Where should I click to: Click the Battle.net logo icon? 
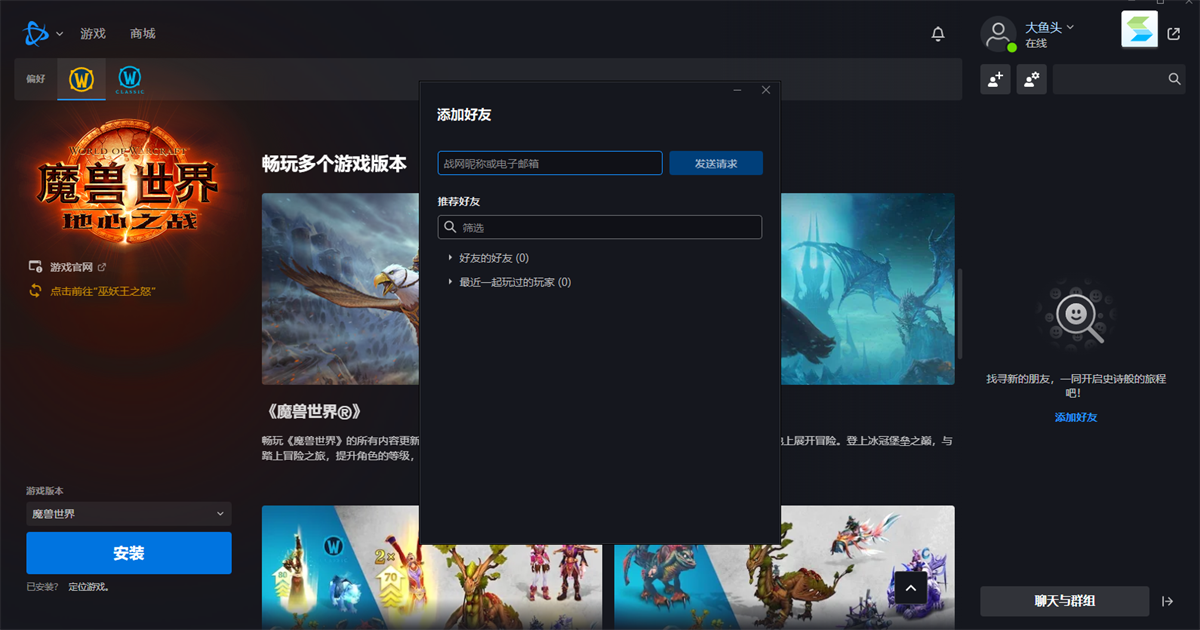(34, 32)
